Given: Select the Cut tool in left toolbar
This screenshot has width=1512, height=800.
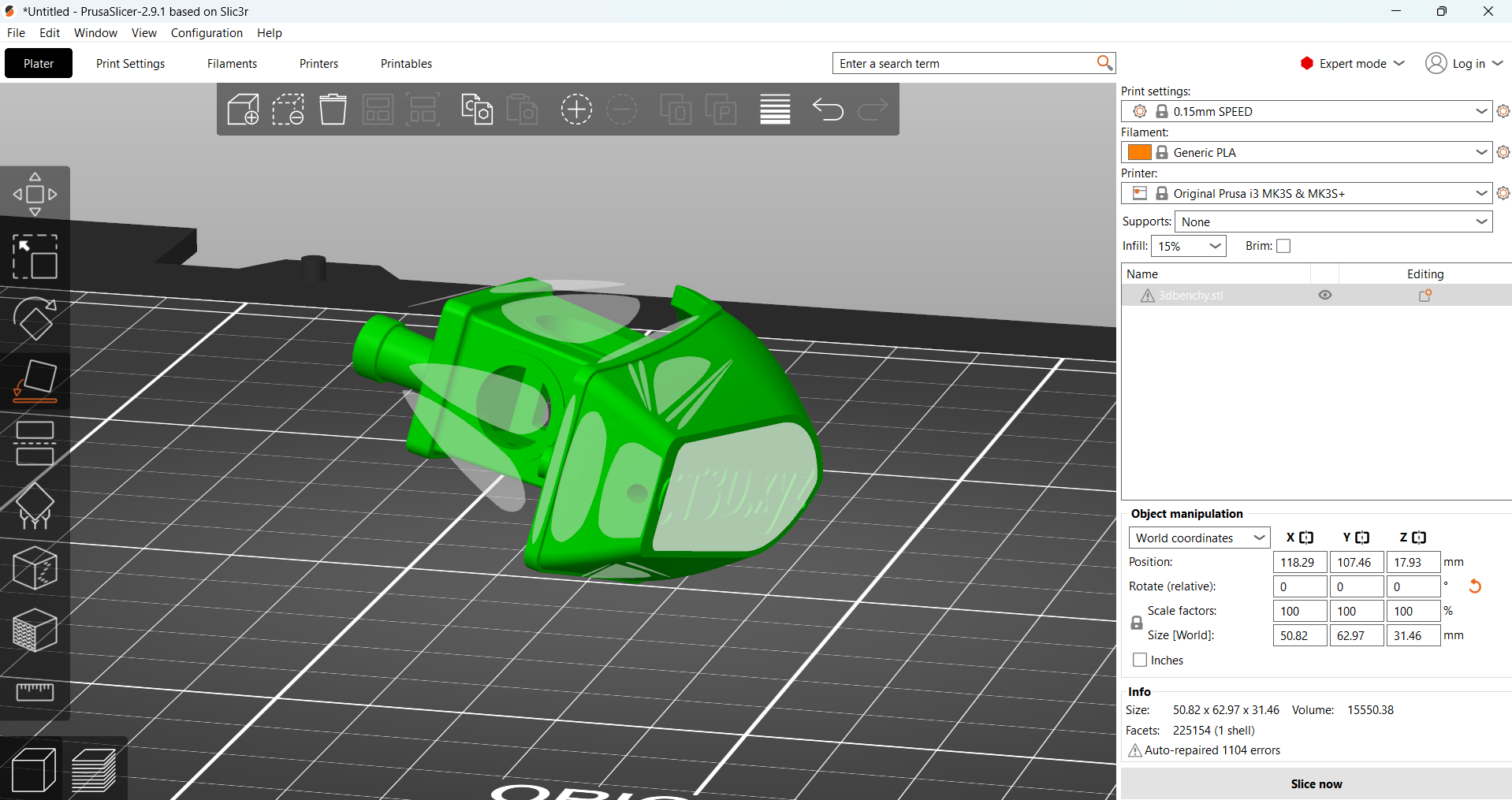Looking at the screenshot, I should click(x=35, y=443).
